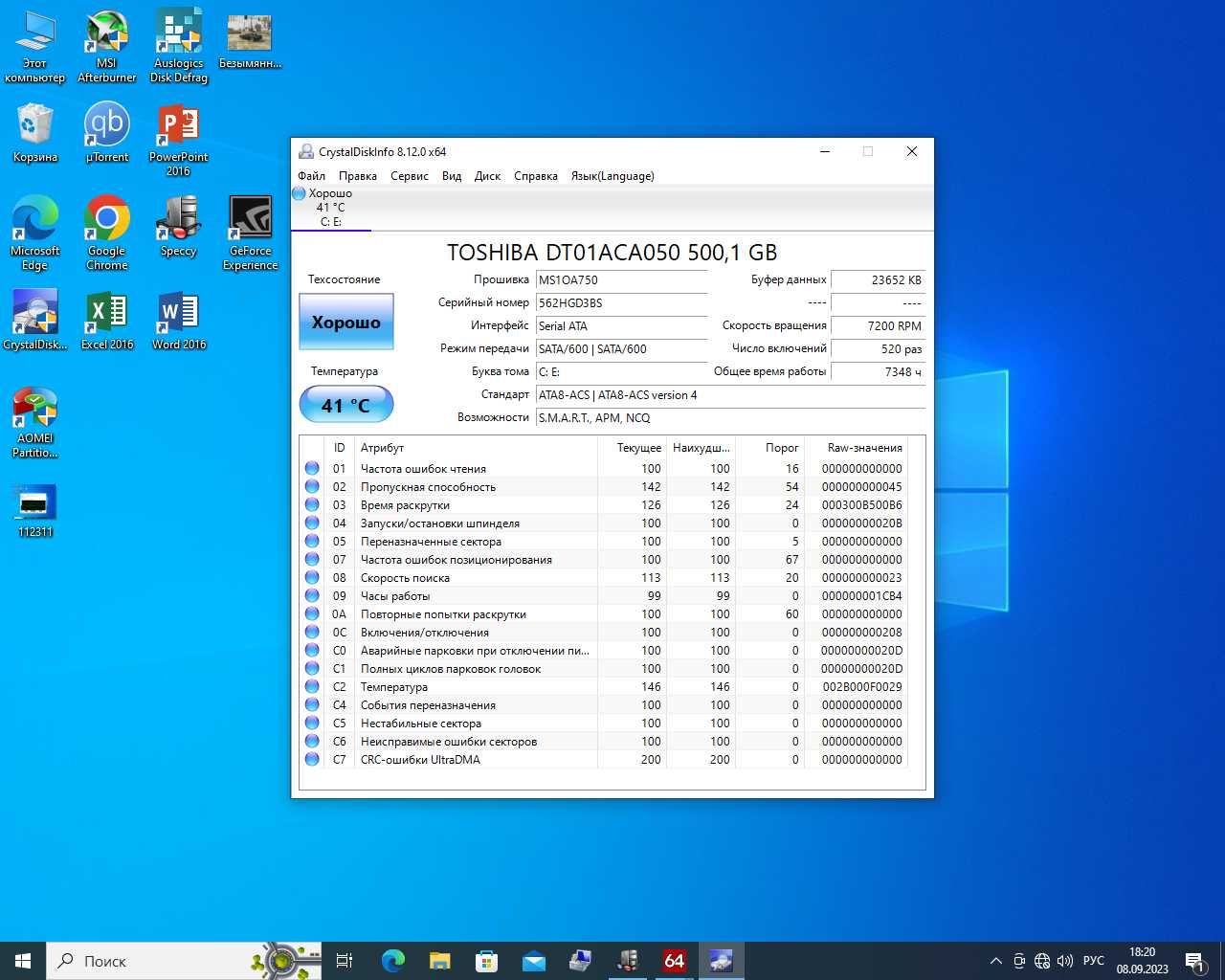Open the Правка menu
Viewport: 1225px width, 980px height.
point(357,176)
